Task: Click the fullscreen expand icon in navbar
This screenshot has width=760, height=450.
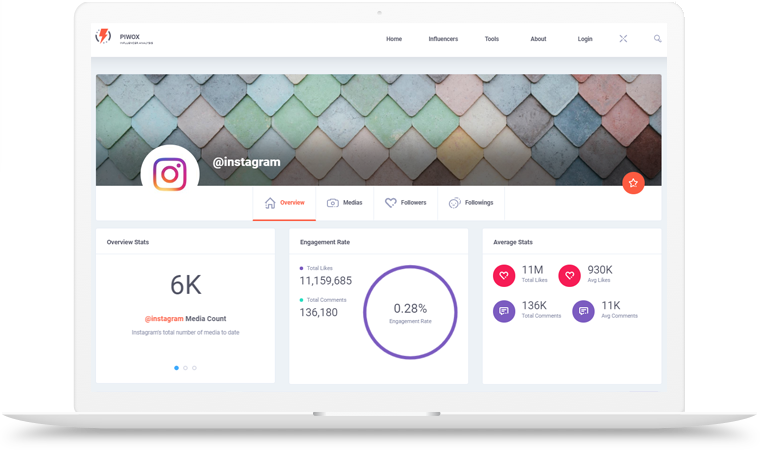Action: click(x=623, y=39)
